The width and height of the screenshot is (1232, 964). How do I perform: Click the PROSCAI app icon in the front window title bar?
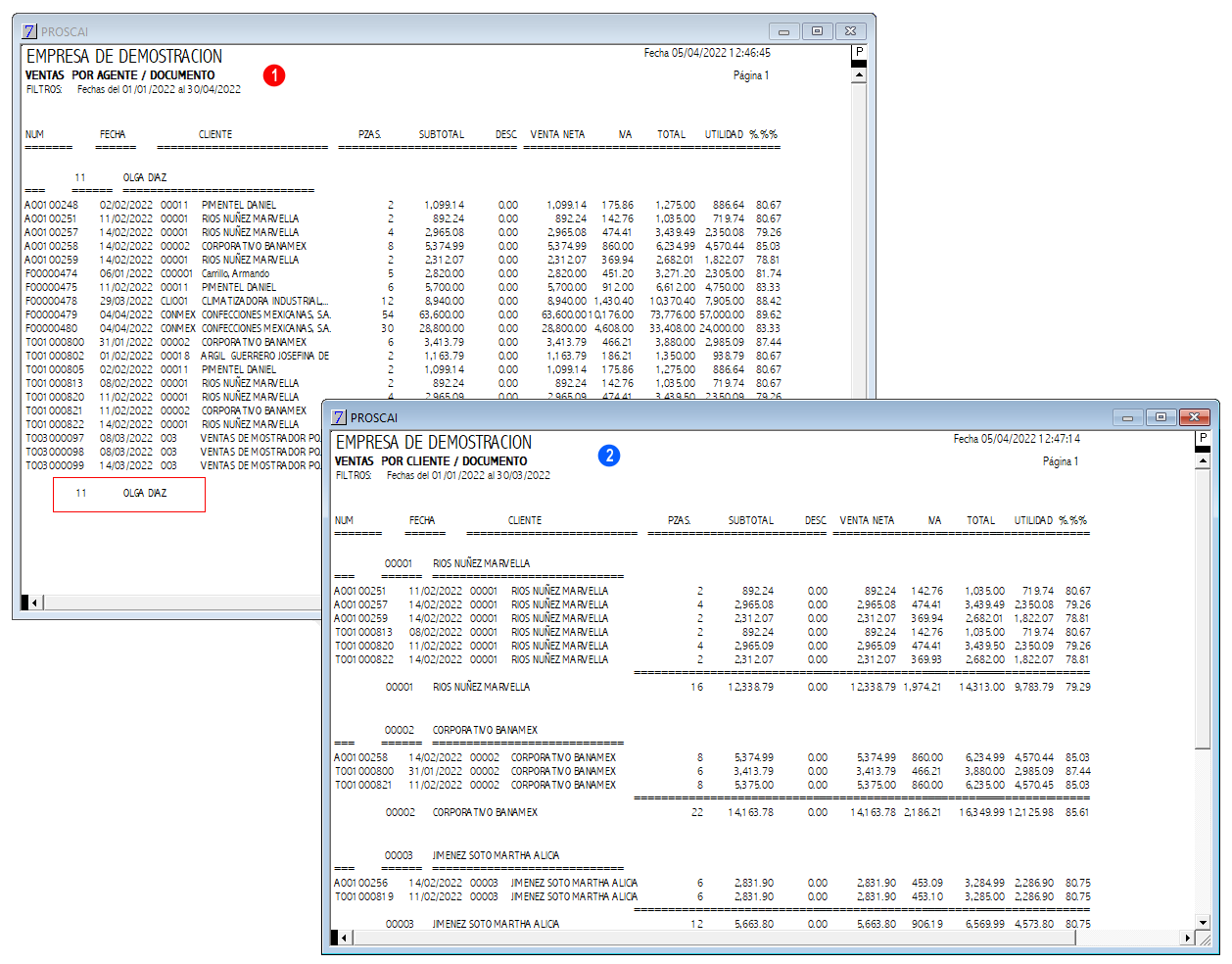click(x=339, y=417)
